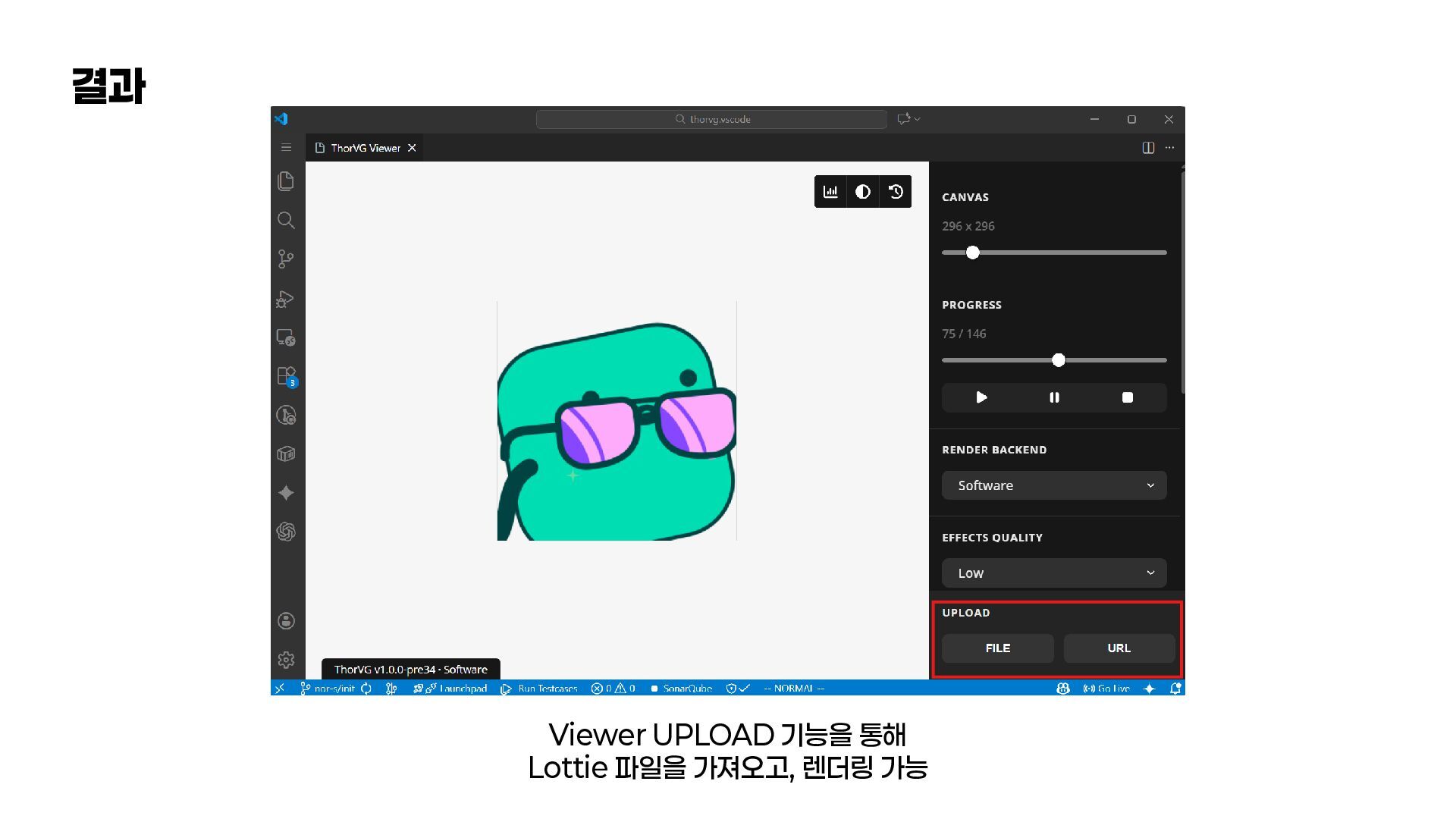The image size is (1456, 819).
Task: Click the FILE upload button
Action: pyautogui.click(x=997, y=648)
